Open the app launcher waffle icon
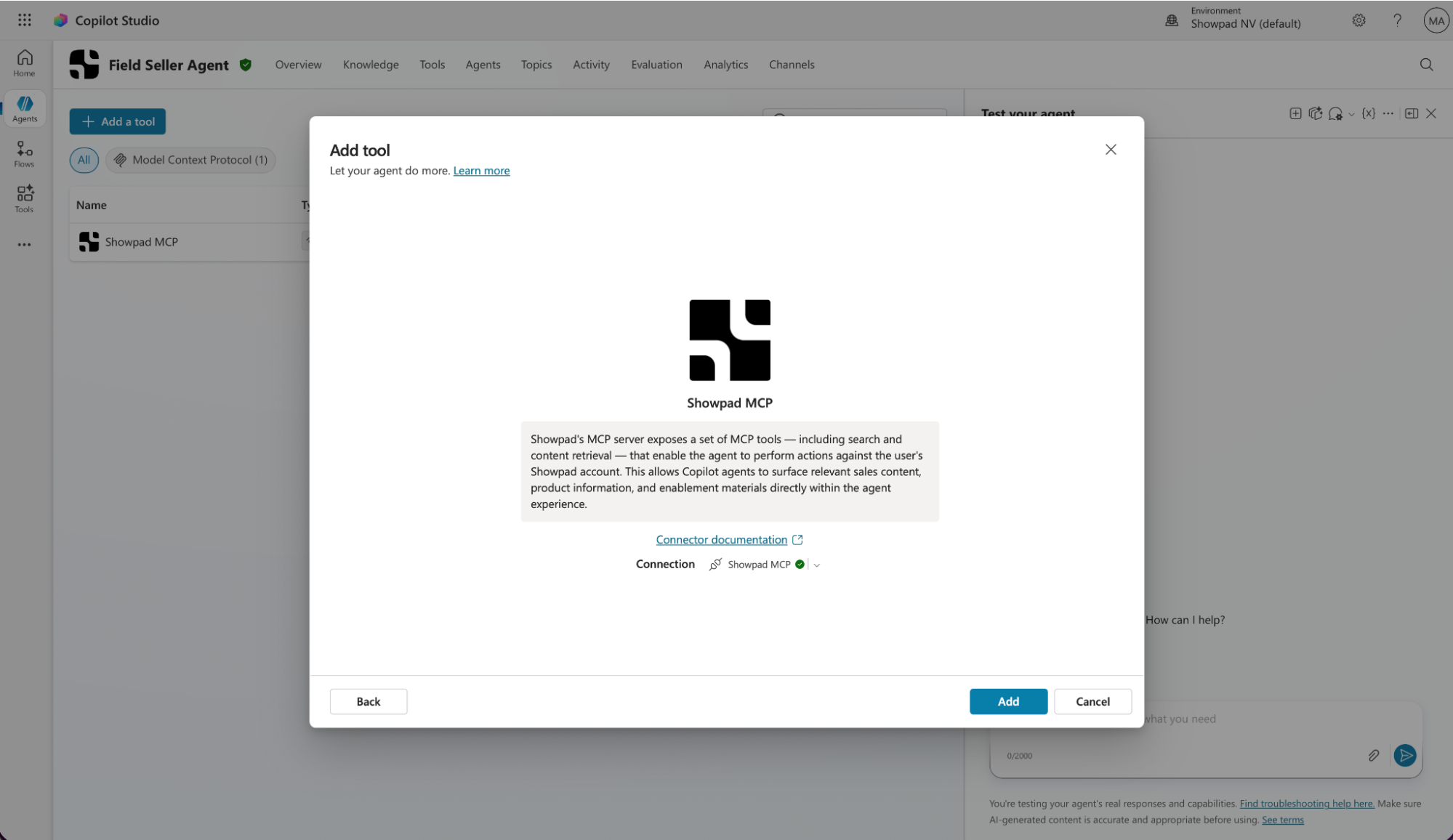This screenshot has width=1453, height=840. tap(25, 20)
